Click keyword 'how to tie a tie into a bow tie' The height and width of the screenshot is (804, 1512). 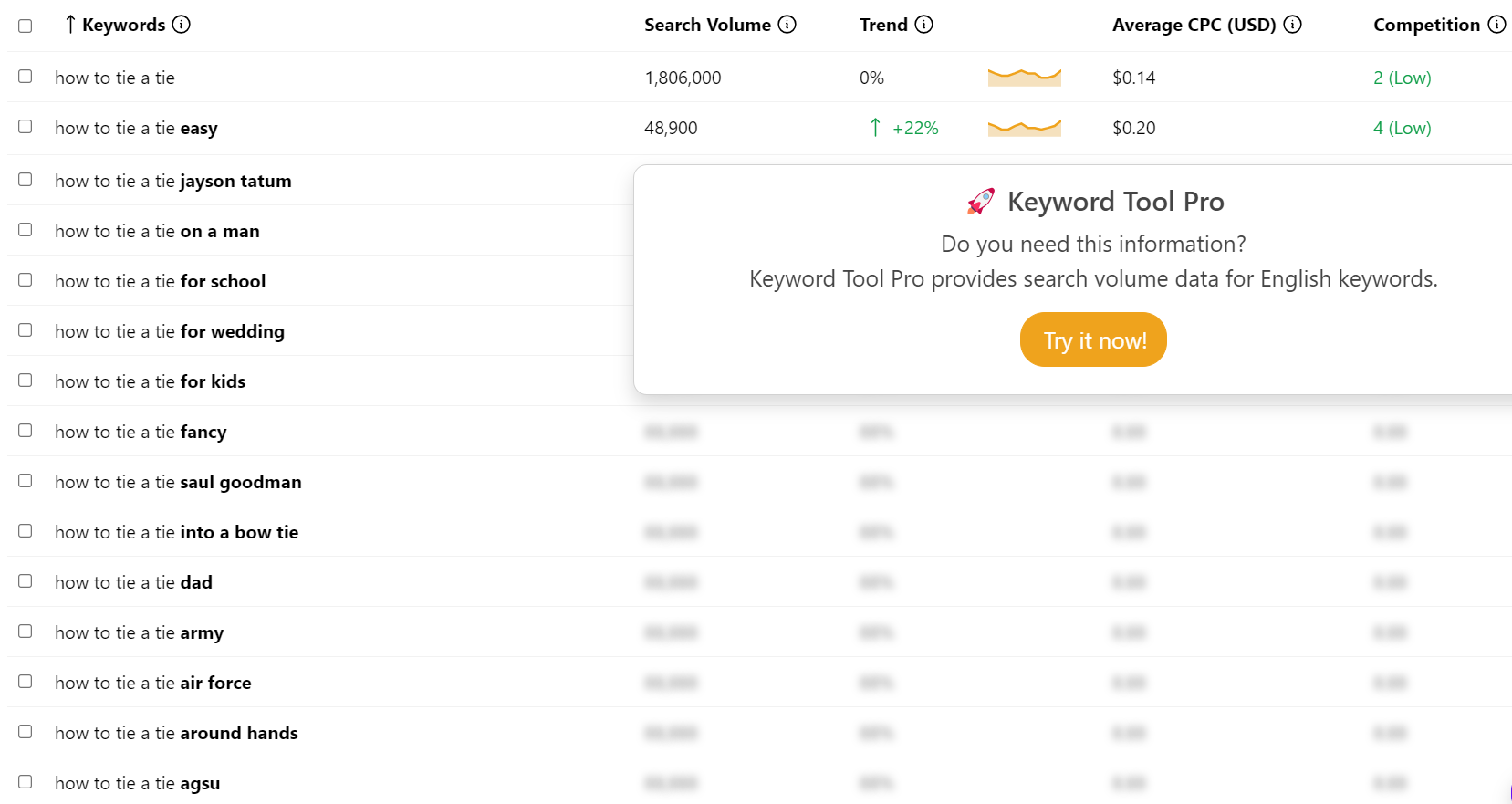(x=177, y=532)
